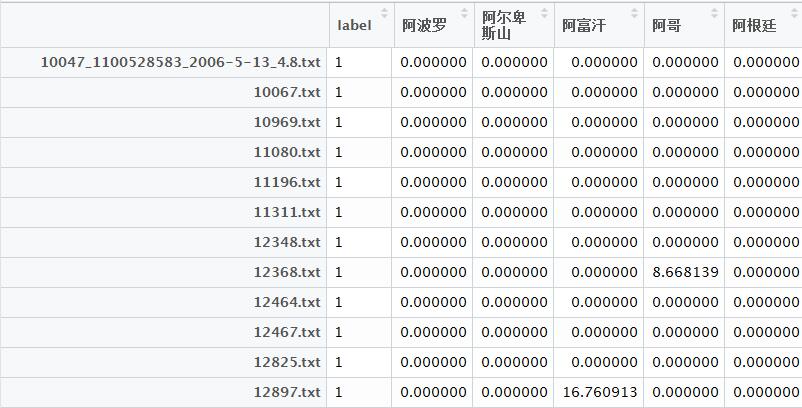Image resolution: width=802 pixels, height=408 pixels.
Task: Select the 阿根廷 column header text
Action: click(x=754, y=26)
